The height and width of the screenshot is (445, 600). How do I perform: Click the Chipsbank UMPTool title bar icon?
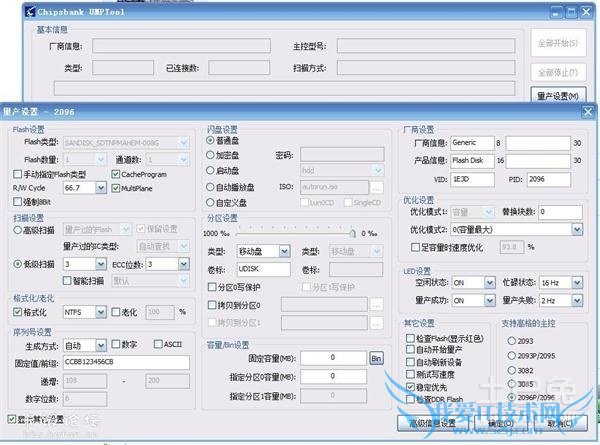click(30, 12)
